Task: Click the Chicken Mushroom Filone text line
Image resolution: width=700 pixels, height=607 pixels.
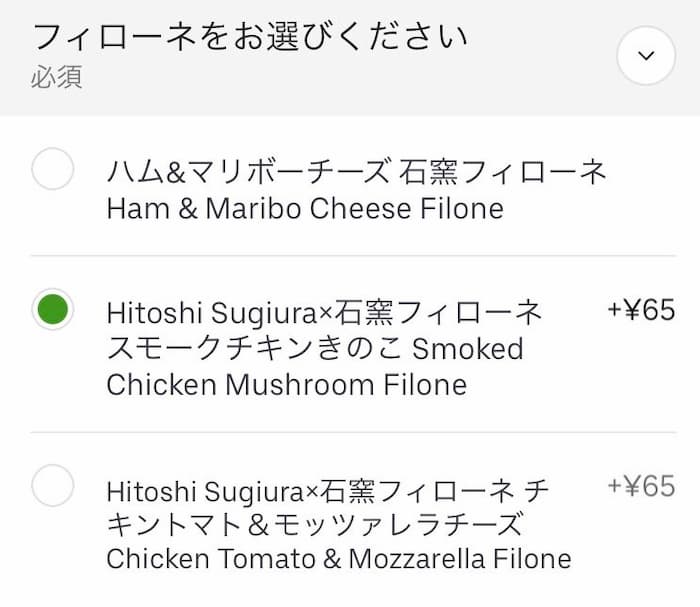Action: click(286, 385)
